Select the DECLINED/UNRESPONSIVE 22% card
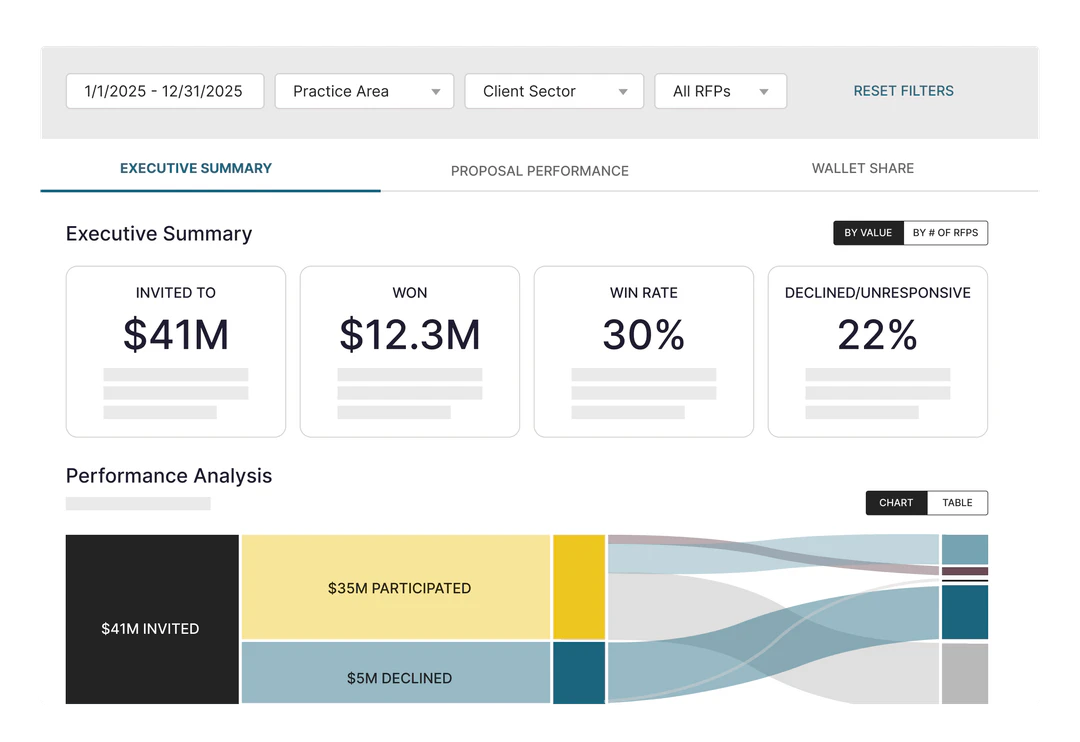Image resolution: width=1080 pixels, height=742 pixels. coord(878,351)
